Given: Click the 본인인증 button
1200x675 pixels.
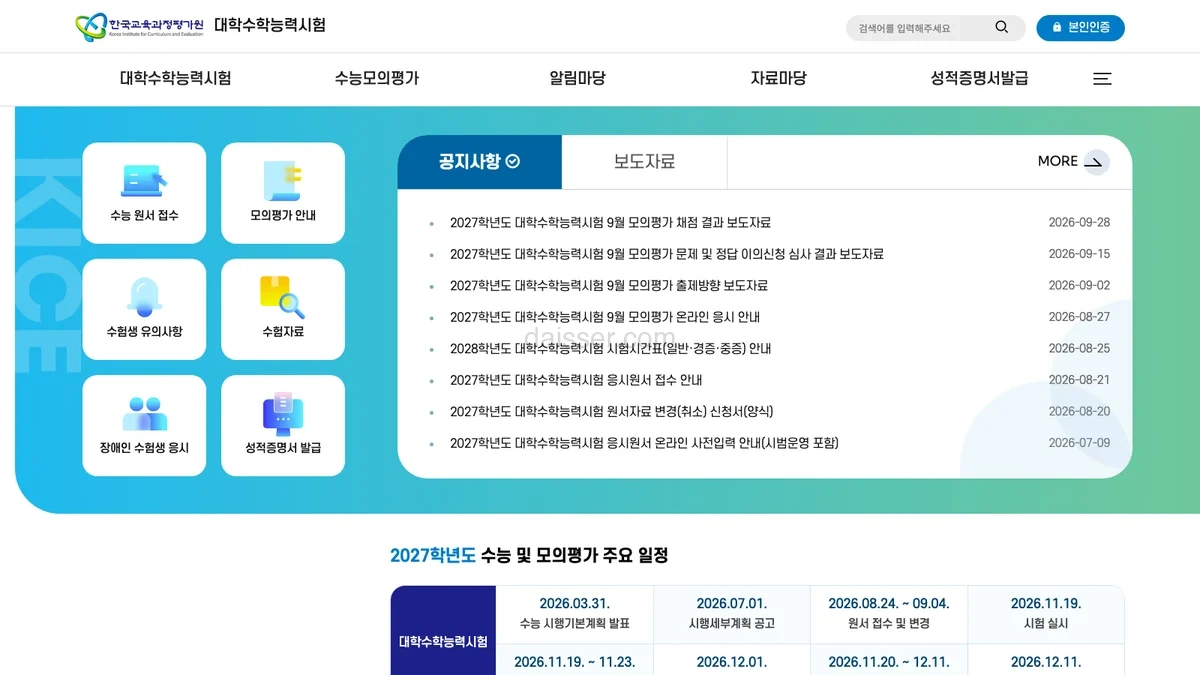Looking at the screenshot, I should [x=1080, y=27].
